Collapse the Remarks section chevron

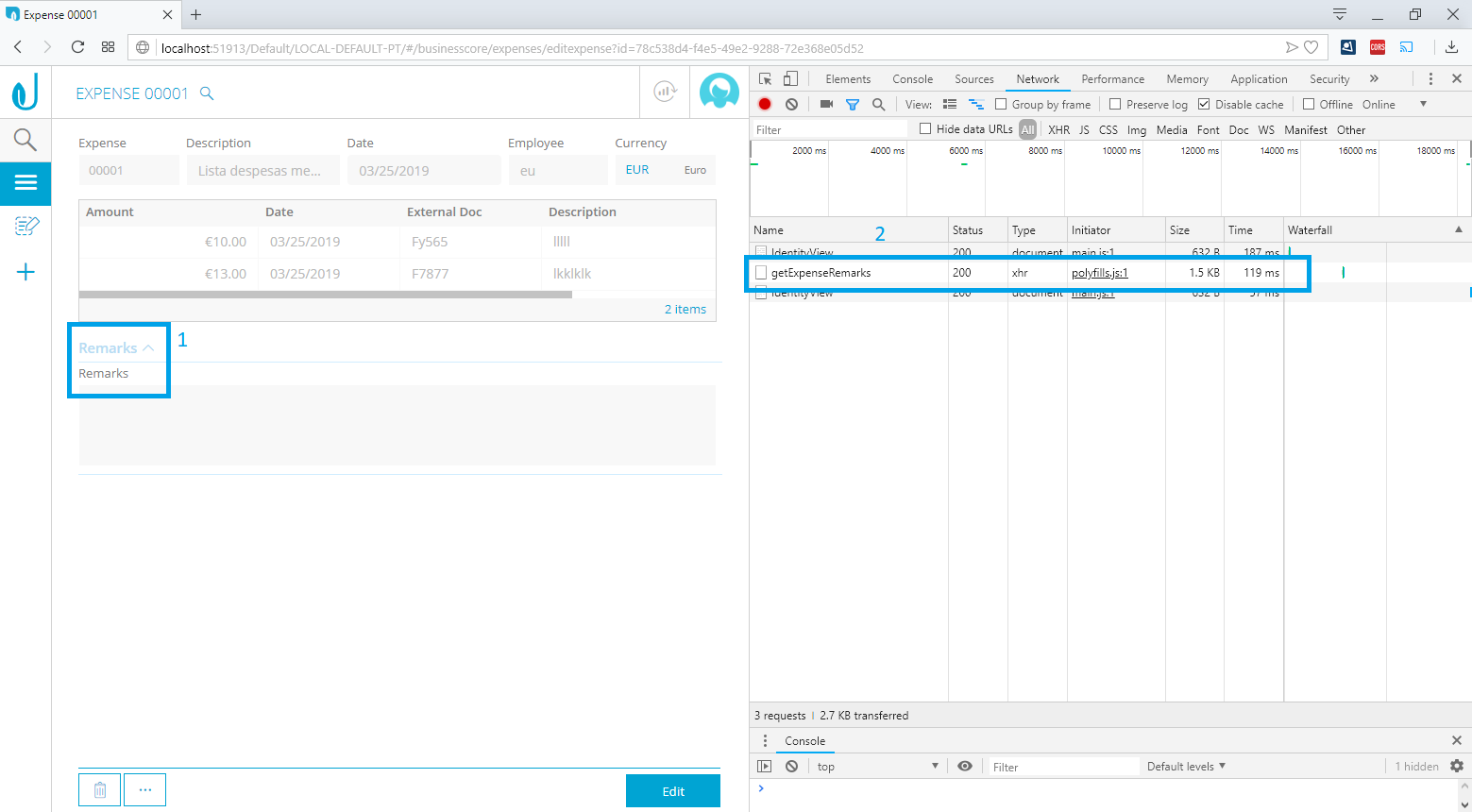148,347
